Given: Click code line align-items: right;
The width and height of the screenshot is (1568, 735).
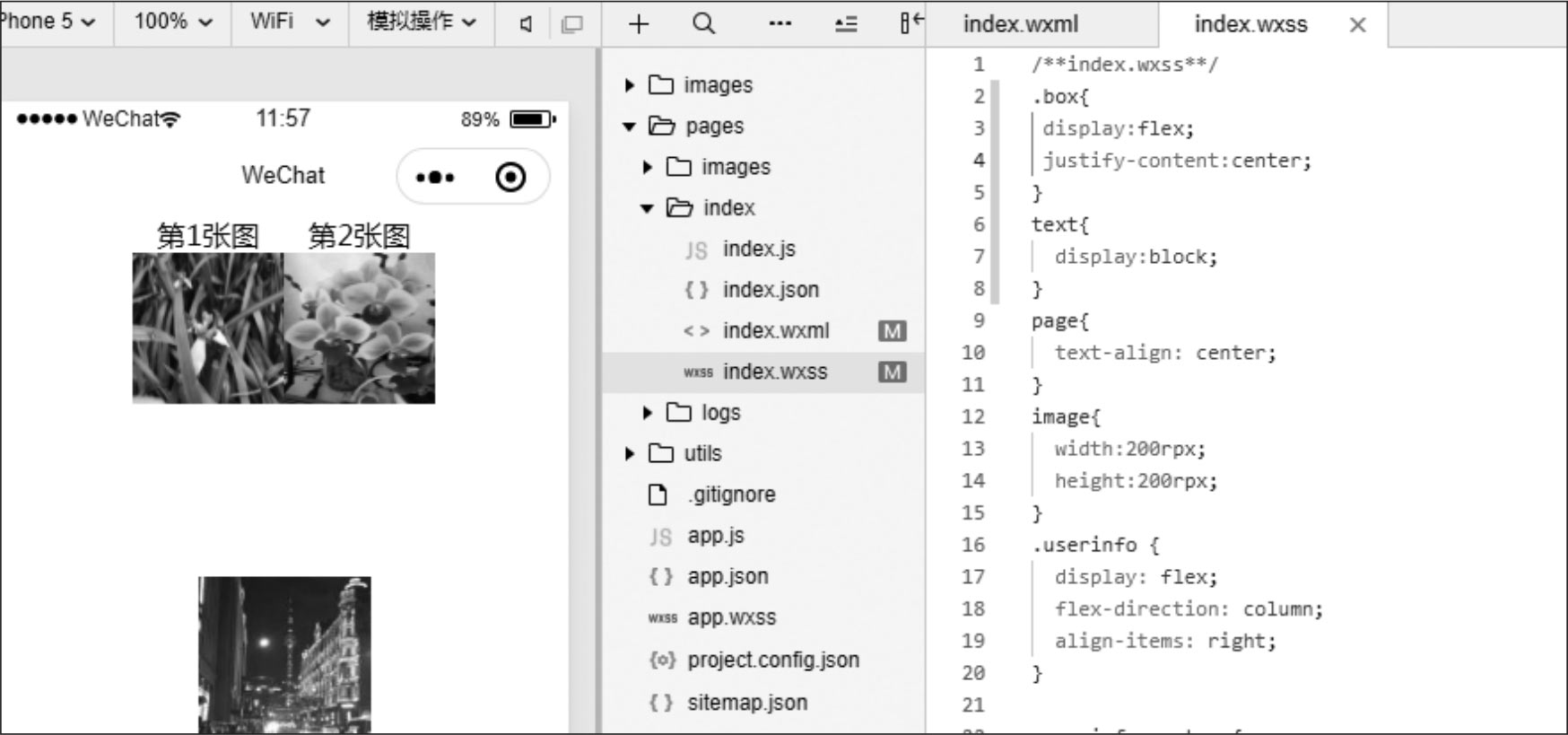Looking at the screenshot, I should pyautogui.click(x=1164, y=641).
